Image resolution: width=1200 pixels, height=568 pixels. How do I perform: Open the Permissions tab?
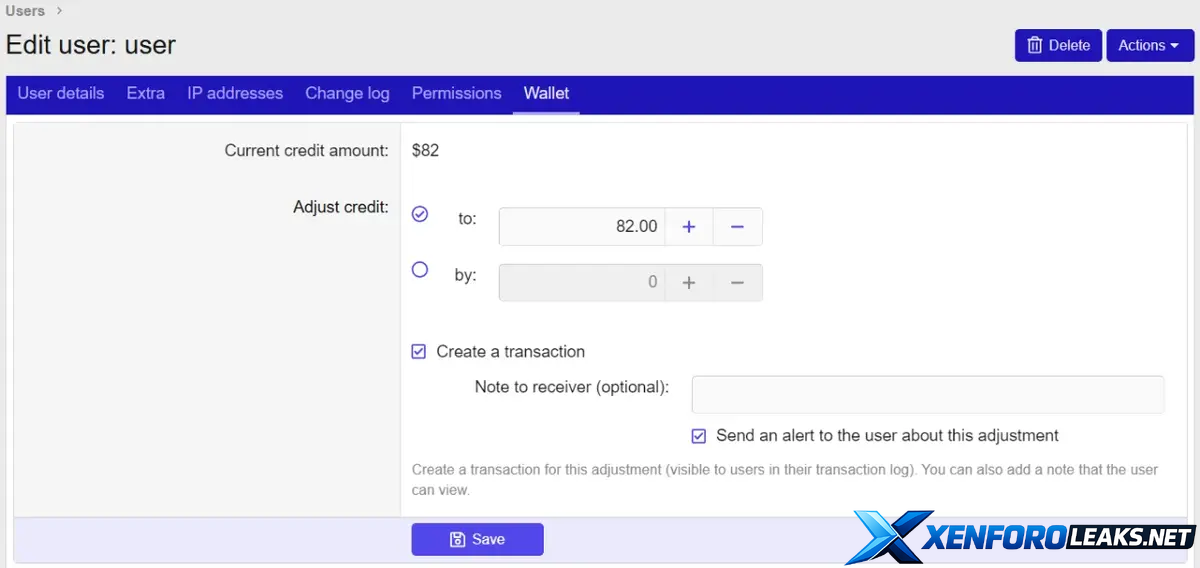coord(456,93)
